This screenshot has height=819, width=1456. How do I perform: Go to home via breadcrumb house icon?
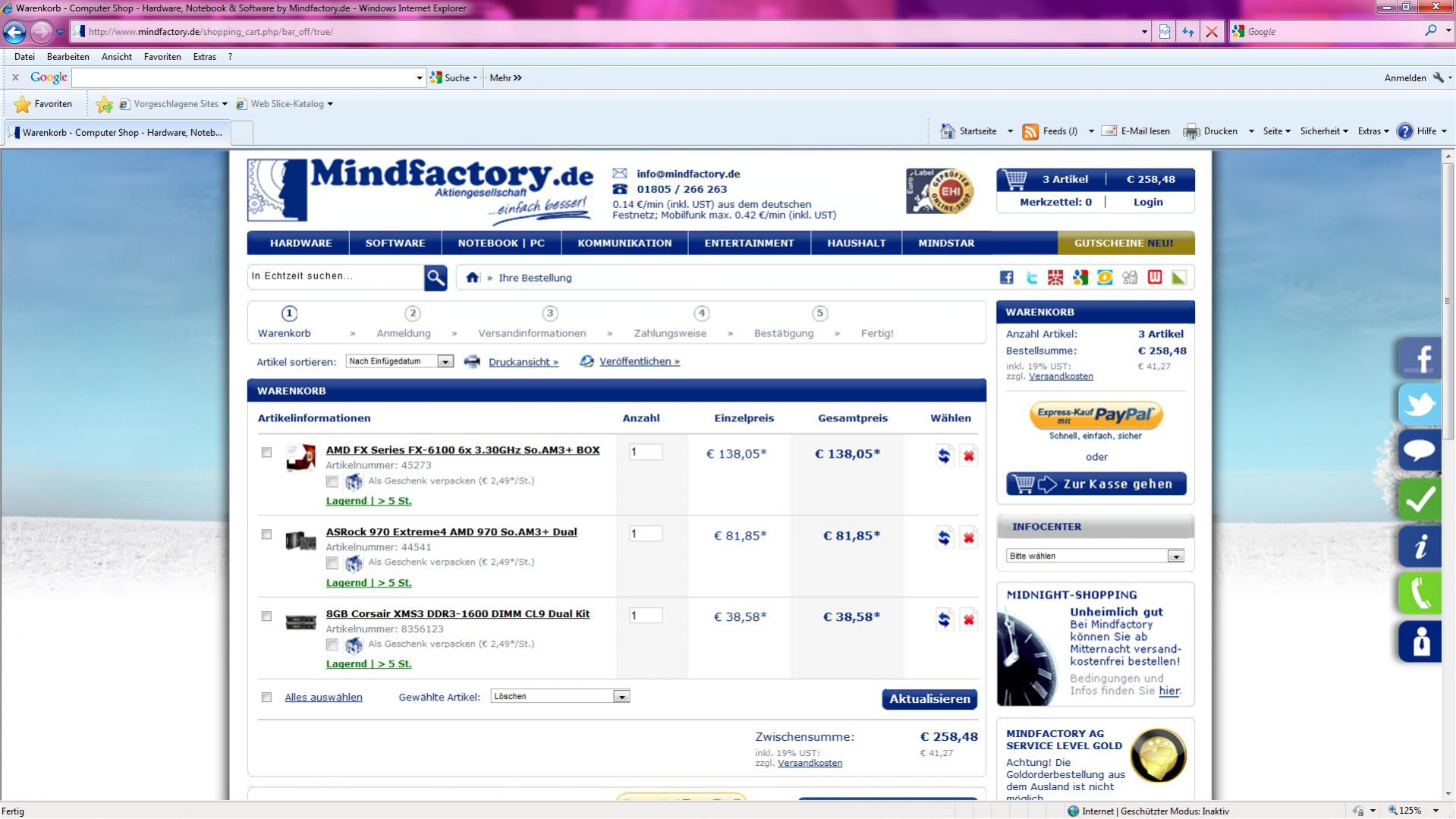pos(473,277)
